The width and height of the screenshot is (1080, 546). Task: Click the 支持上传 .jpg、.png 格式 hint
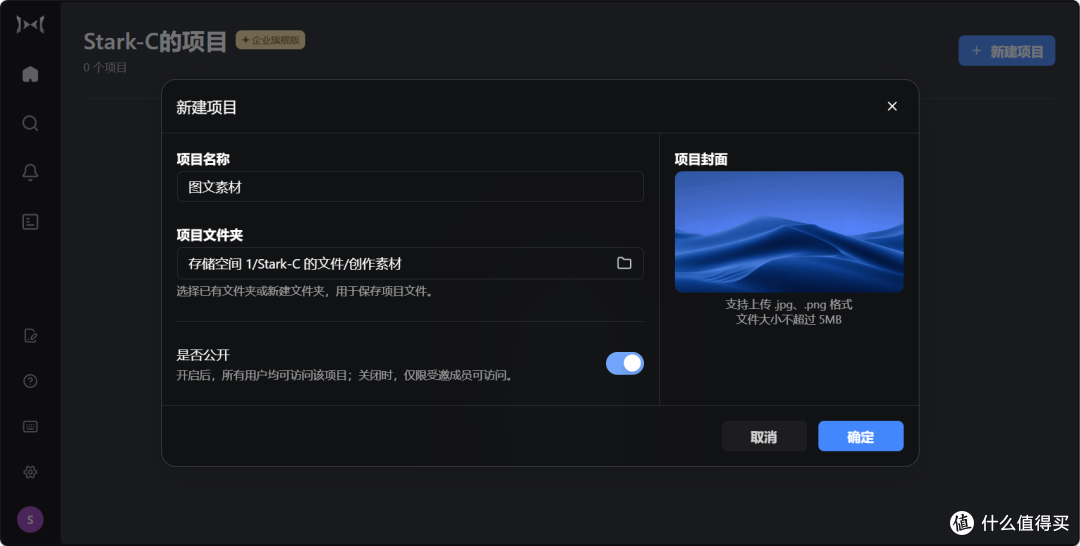click(x=789, y=304)
